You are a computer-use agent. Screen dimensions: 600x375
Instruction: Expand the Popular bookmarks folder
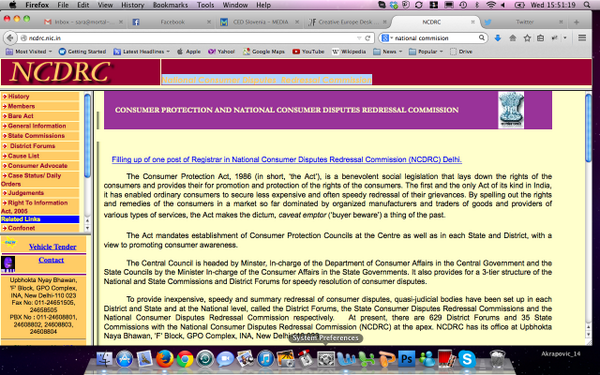[x=426, y=51]
